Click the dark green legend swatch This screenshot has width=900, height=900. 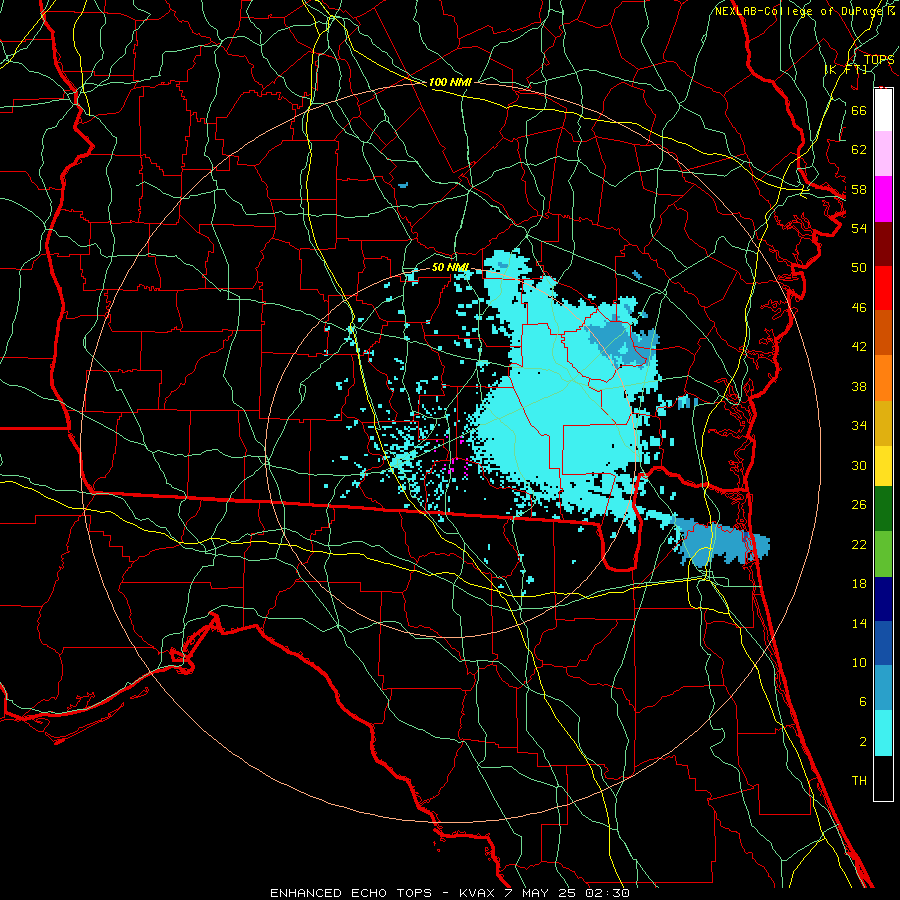tap(883, 509)
